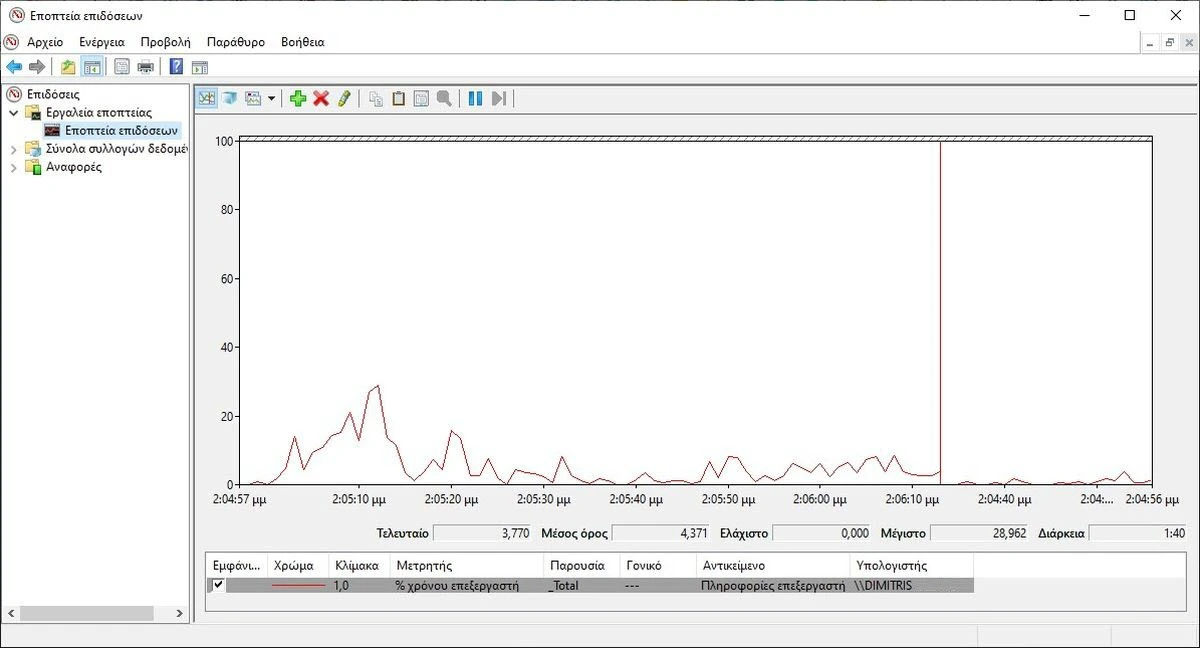Open the Paste counter list icon
The height and width of the screenshot is (648, 1200).
pos(397,97)
